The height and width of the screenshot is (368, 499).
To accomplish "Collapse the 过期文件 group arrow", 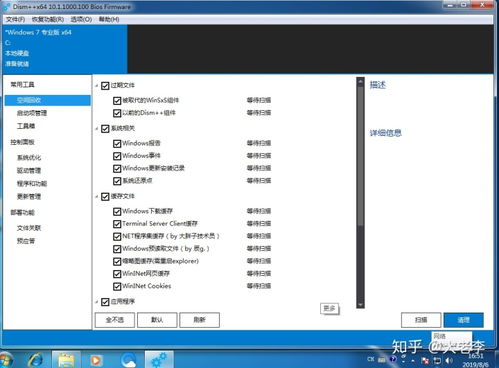I will (97, 86).
